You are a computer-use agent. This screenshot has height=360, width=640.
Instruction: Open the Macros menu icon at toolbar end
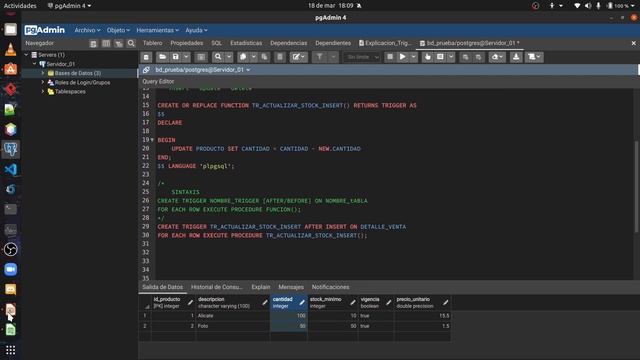(534, 57)
